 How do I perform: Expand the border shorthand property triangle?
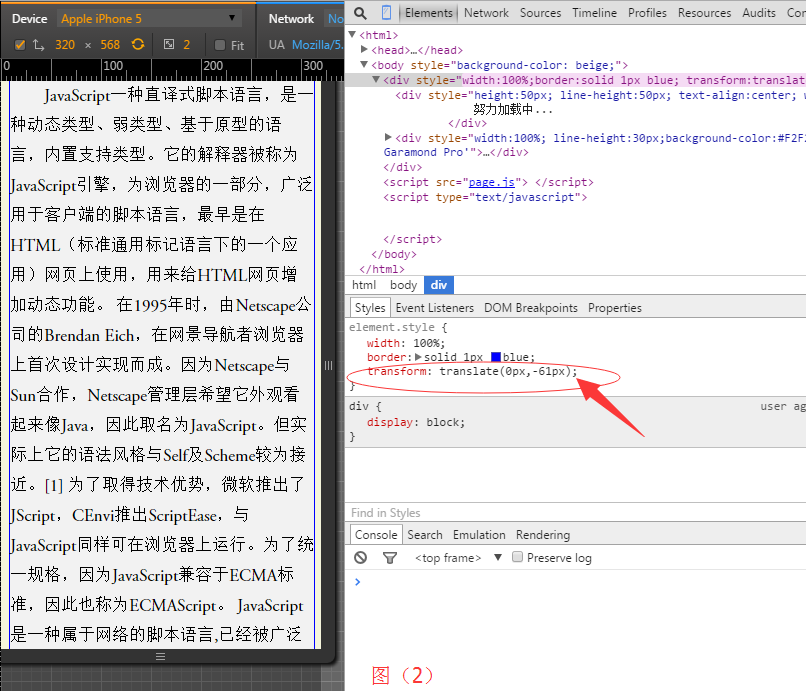tap(418, 357)
